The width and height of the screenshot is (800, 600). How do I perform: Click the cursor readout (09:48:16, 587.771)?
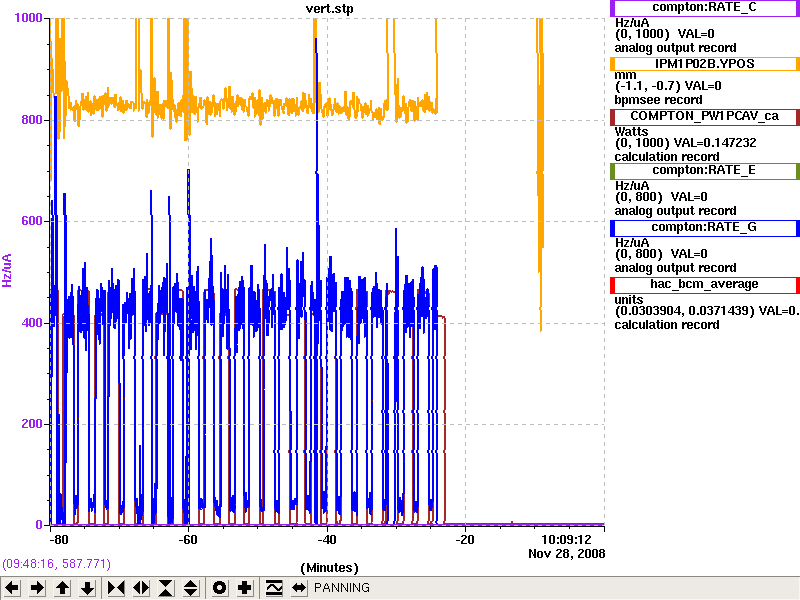pos(56,564)
